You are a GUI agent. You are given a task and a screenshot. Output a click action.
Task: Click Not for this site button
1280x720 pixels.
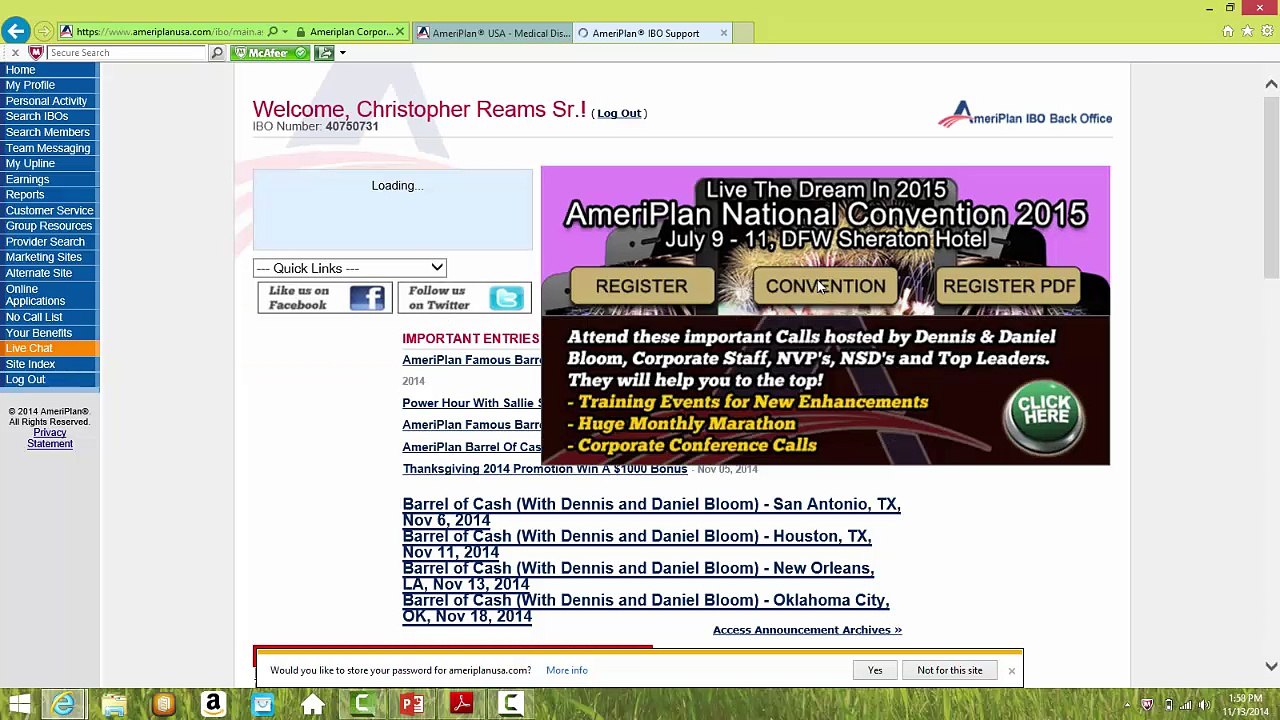(950, 670)
